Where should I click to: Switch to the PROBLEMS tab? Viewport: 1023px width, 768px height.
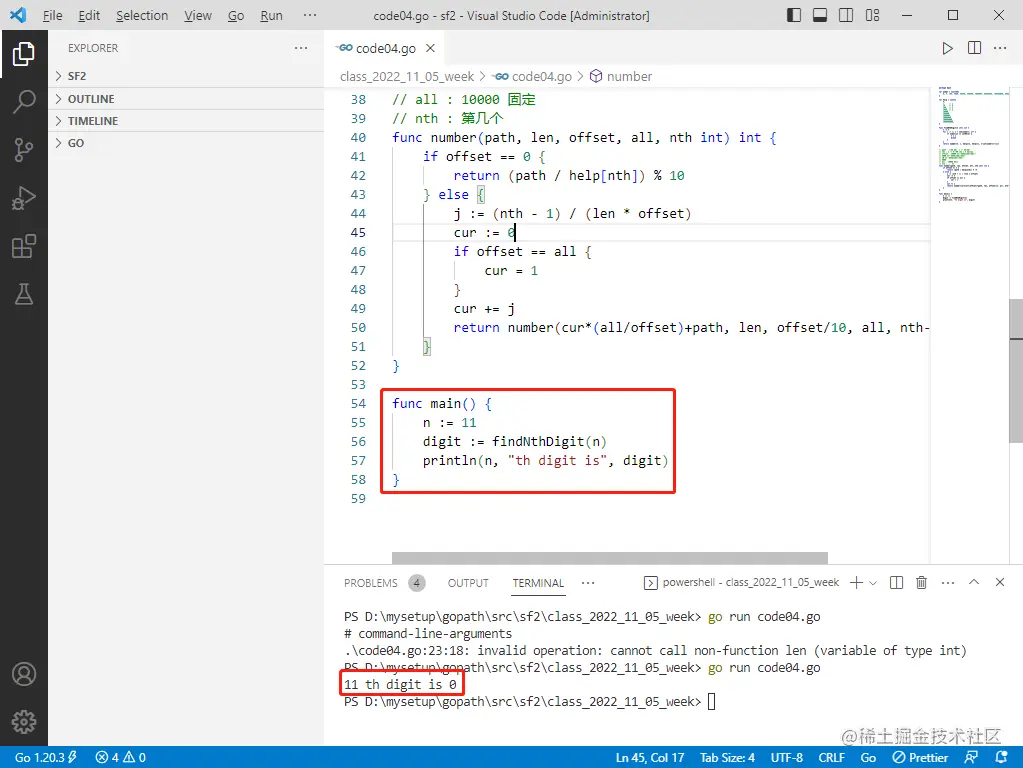click(x=371, y=583)
